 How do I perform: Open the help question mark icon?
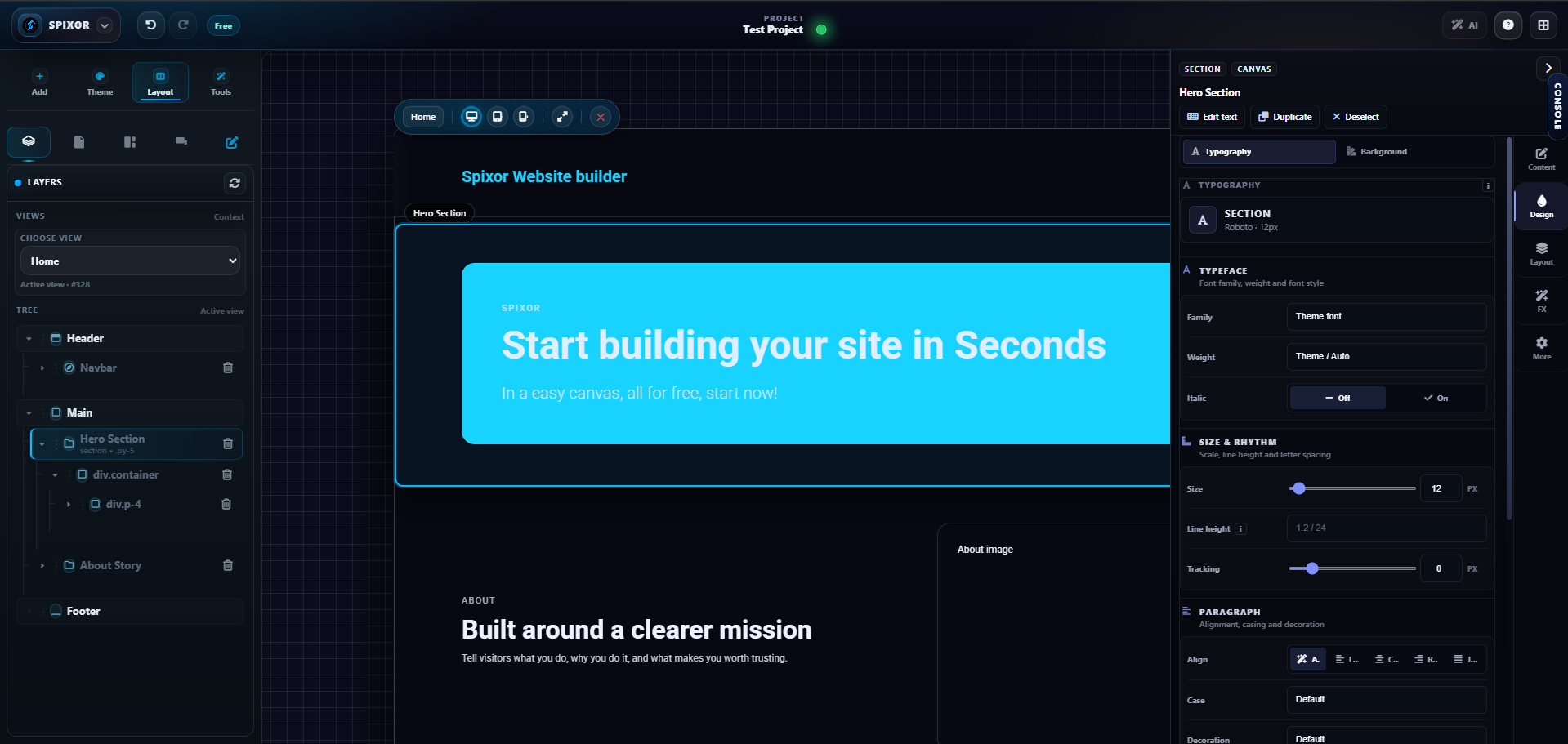click(x=1508, y=25)
